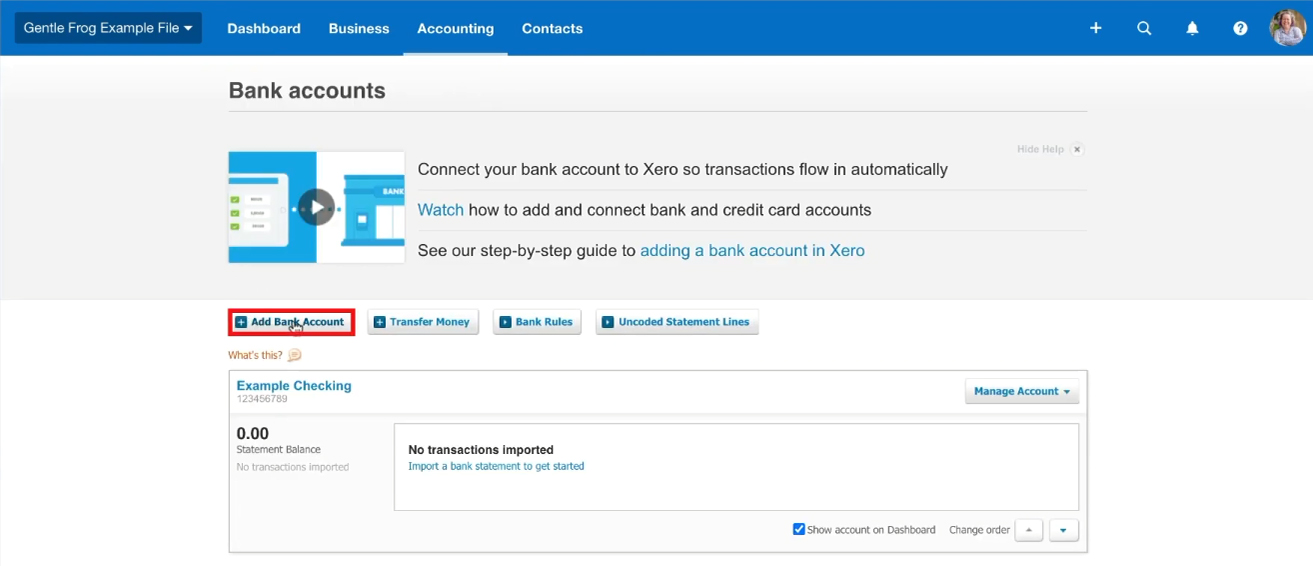
Task: Click the What's this speech bubble icon
Action: tap(294, 355)
